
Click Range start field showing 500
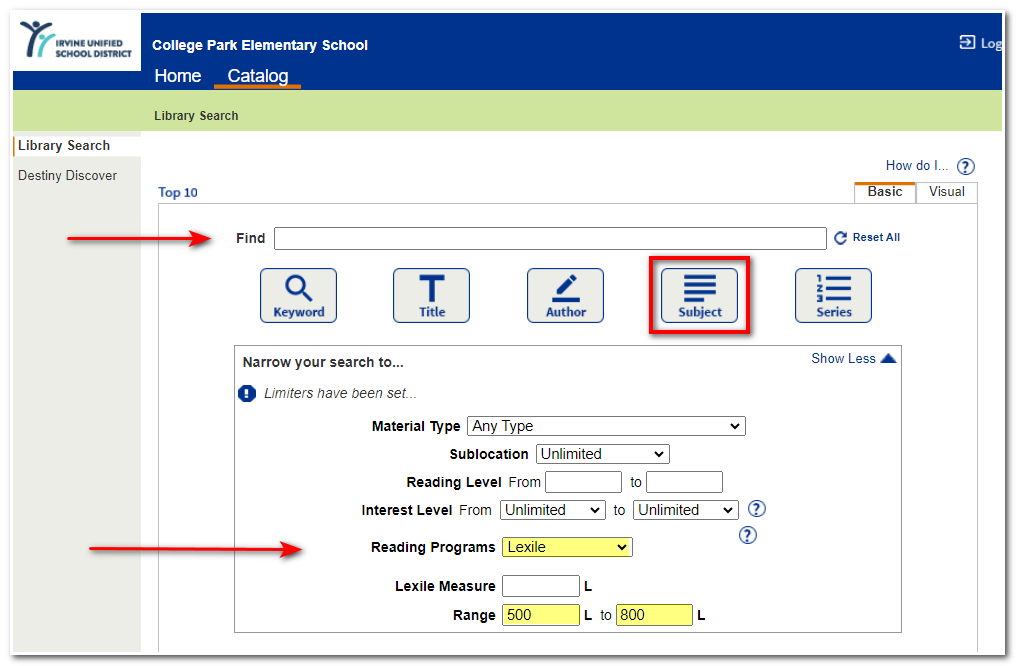(x=540, y=615)
